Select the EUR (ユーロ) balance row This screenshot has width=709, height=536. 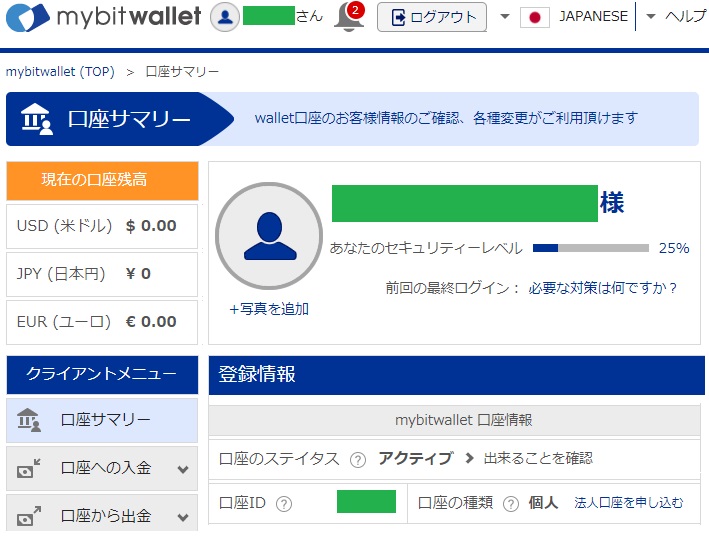pyautogui.click(x=102, y=322)
